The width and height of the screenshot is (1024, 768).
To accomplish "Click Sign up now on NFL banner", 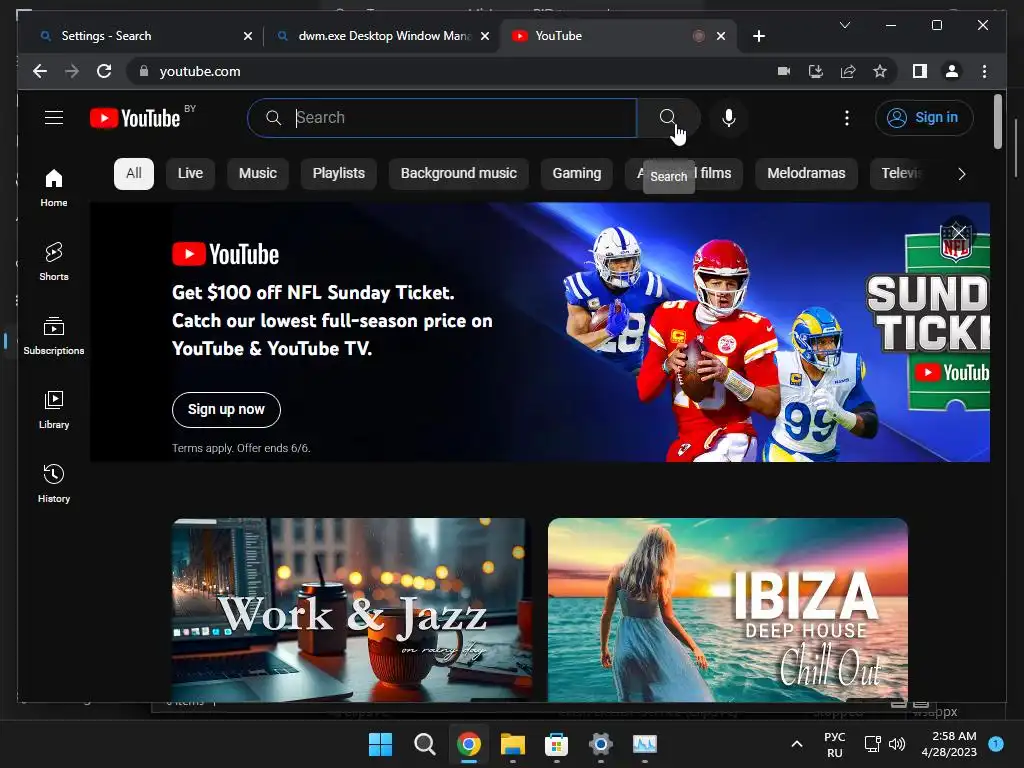I will [x=227, y=409].
